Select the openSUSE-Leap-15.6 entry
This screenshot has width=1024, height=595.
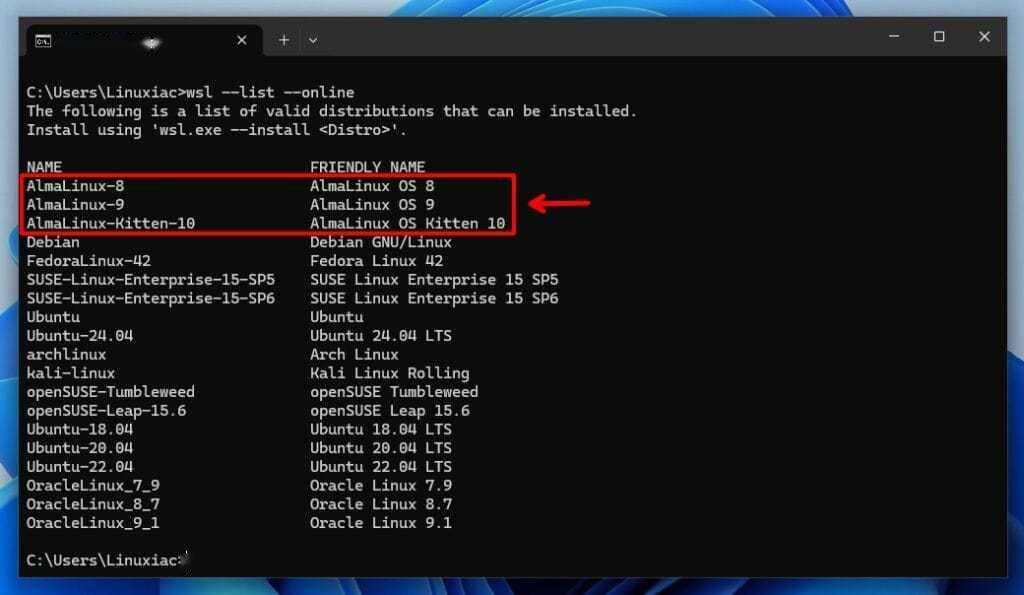click(106, 411)
